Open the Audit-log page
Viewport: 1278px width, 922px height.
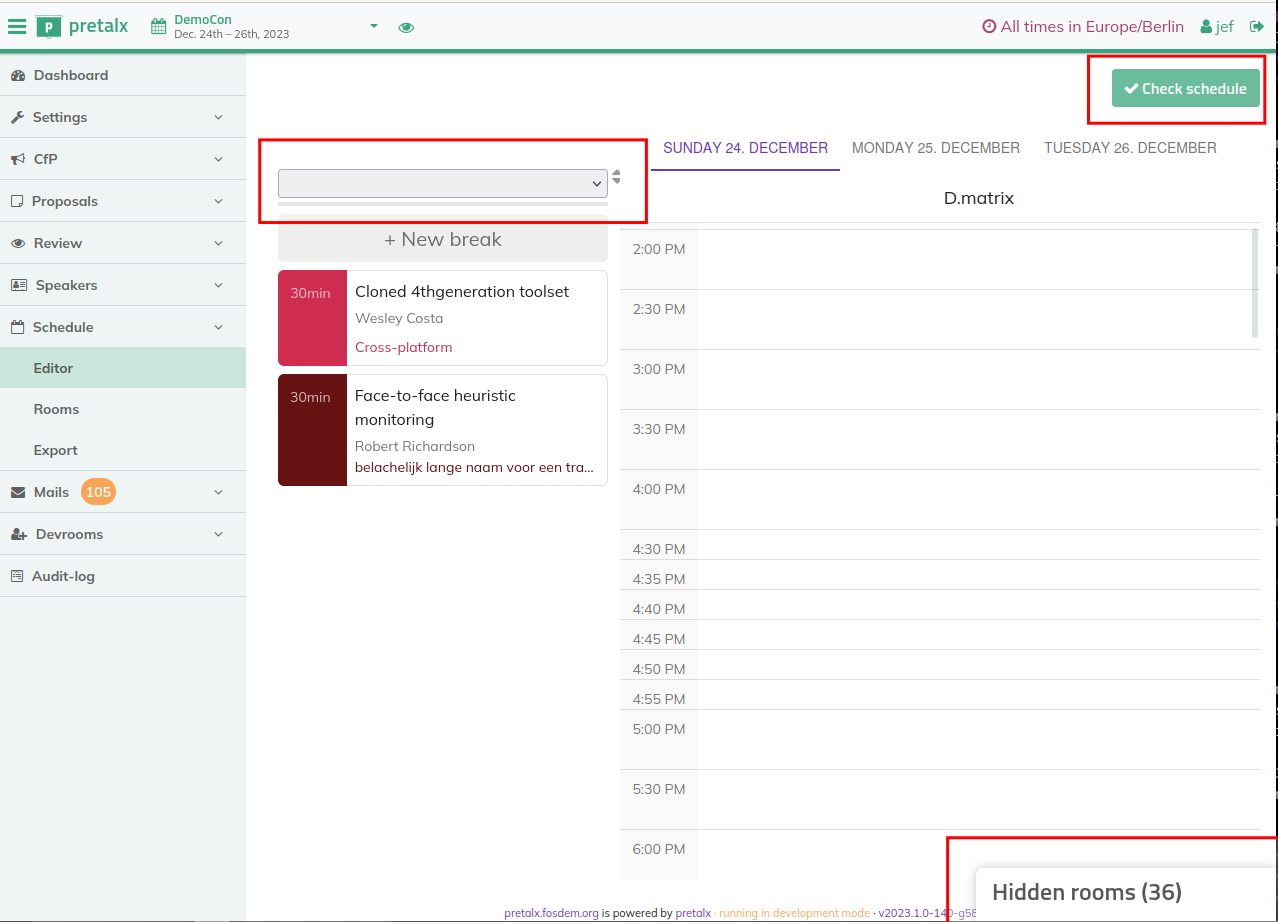[63, 576]
